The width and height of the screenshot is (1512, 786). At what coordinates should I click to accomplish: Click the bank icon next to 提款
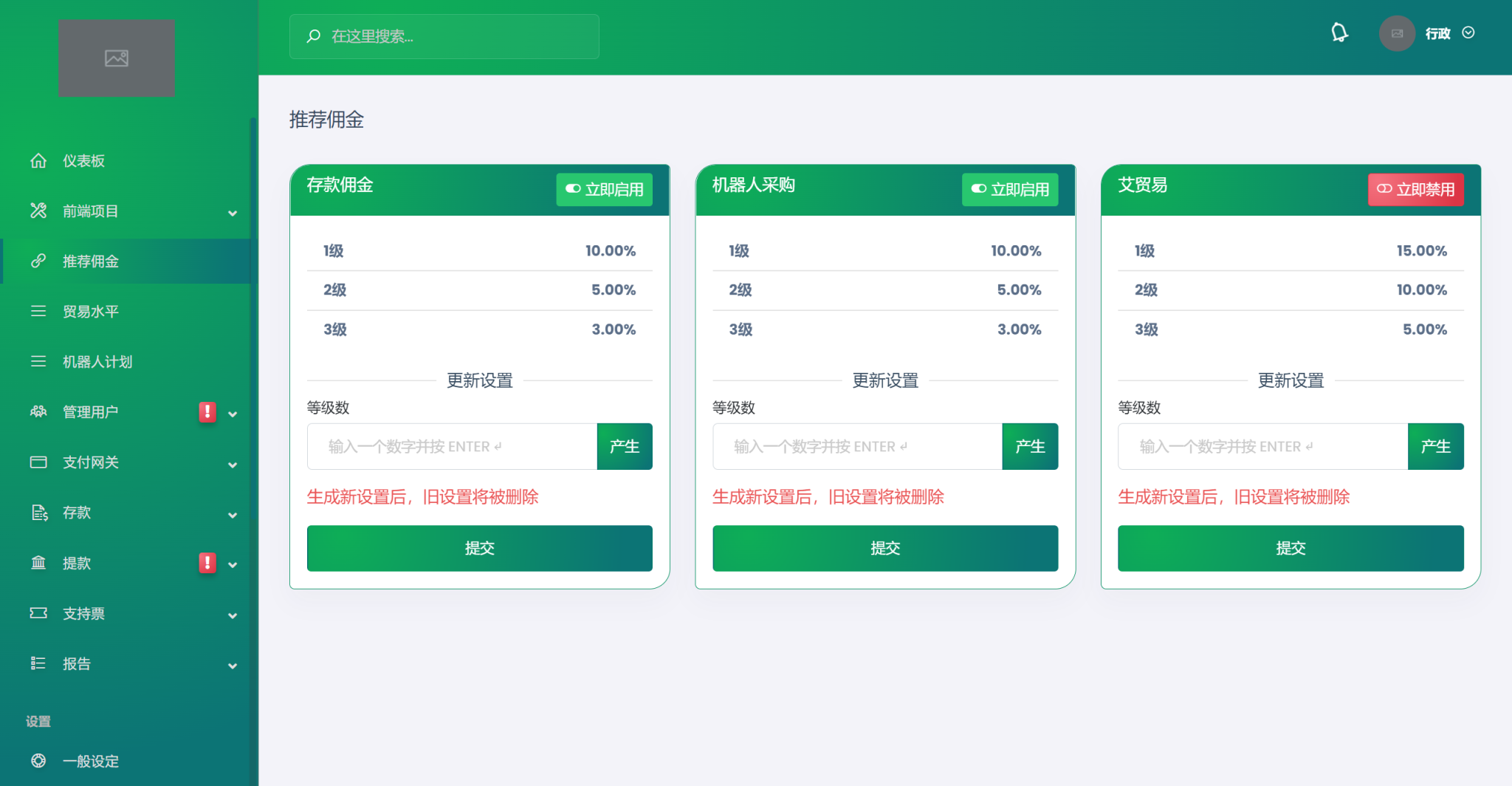click(x=38, y=563)
